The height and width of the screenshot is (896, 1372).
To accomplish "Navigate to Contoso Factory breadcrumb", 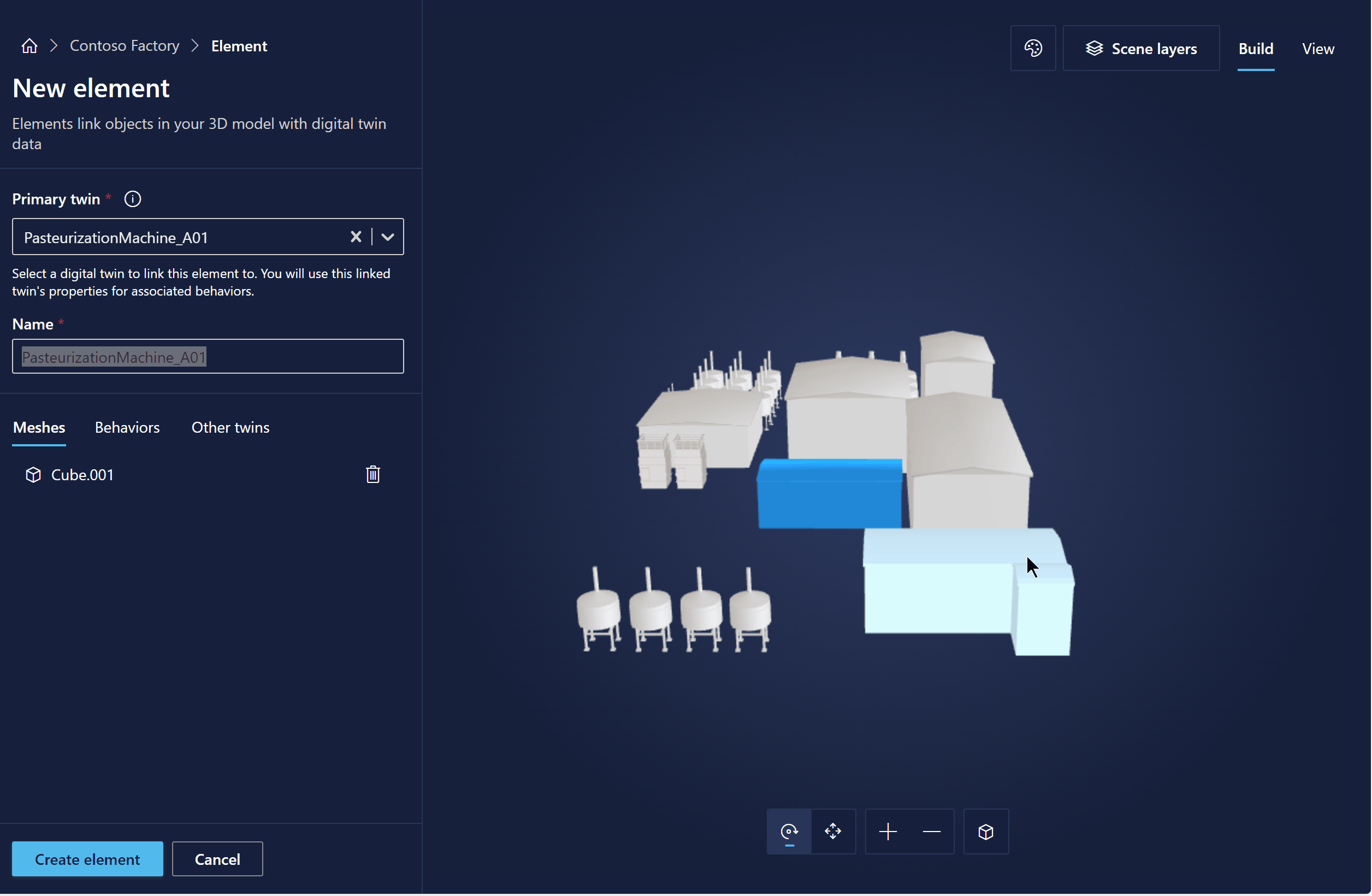I will coord(125,45).
